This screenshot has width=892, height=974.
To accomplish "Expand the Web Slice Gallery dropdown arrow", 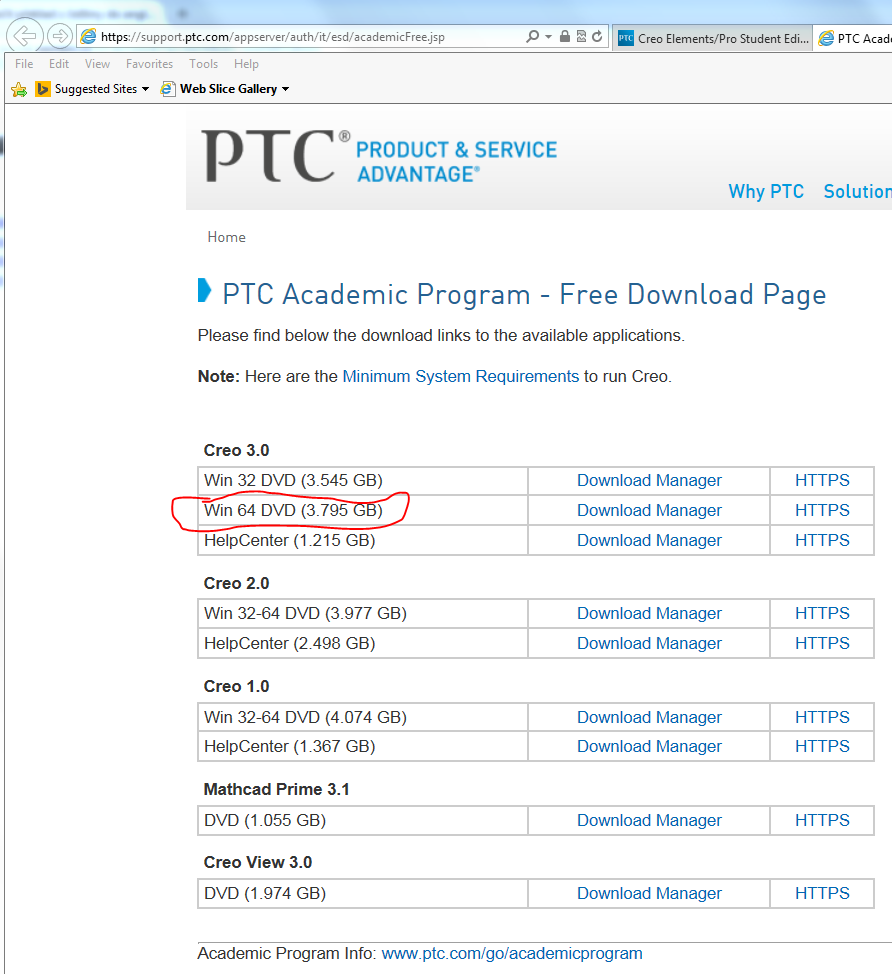I will pos(286,89).
